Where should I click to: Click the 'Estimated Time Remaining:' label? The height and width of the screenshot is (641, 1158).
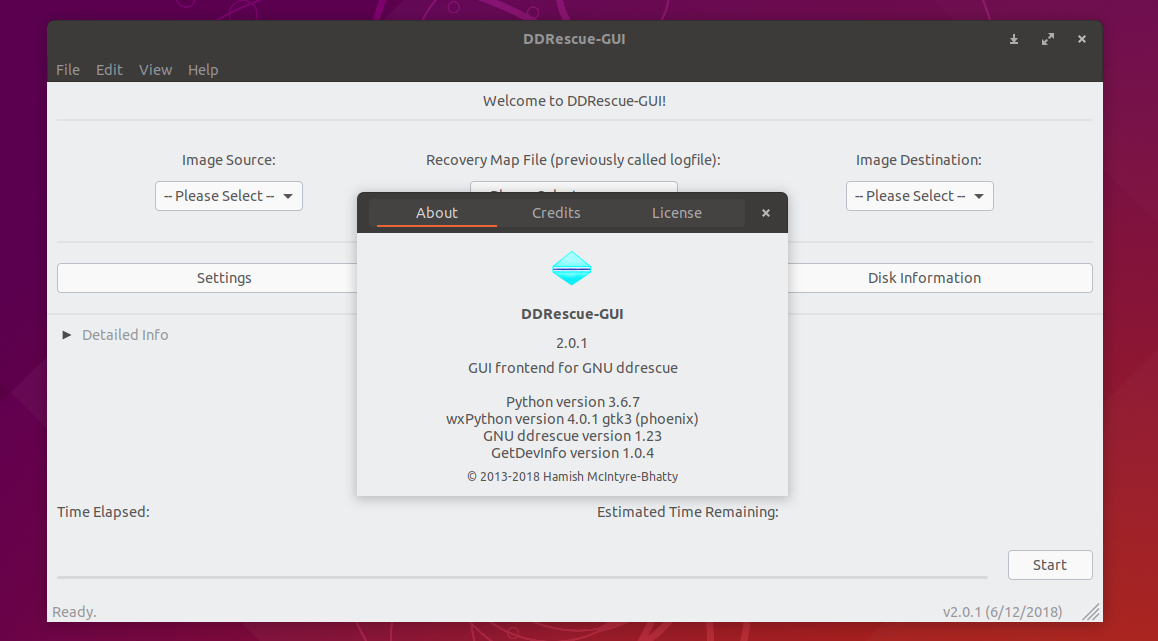coord(688,512)
